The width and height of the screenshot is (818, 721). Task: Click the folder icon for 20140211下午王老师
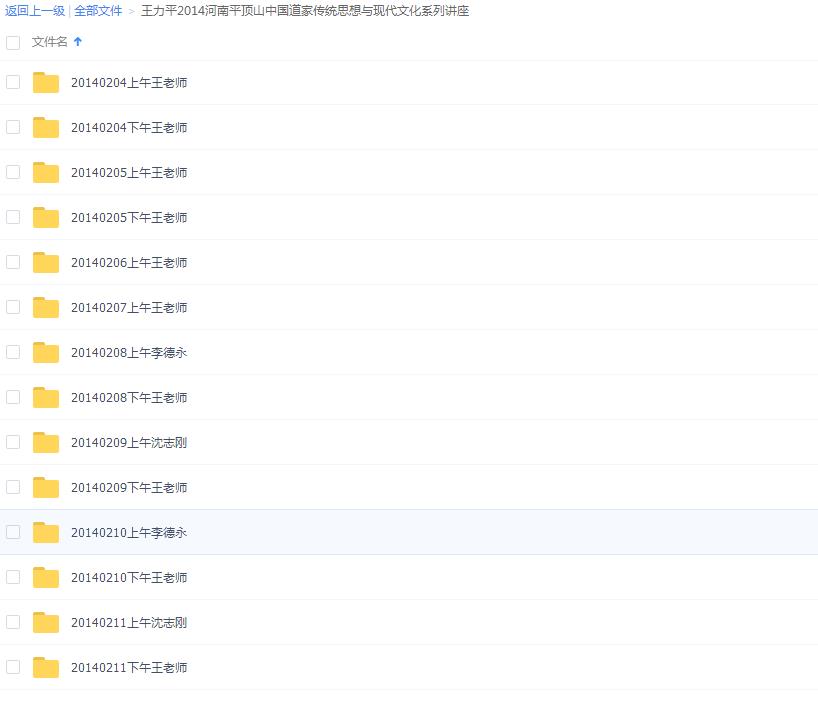46,668
